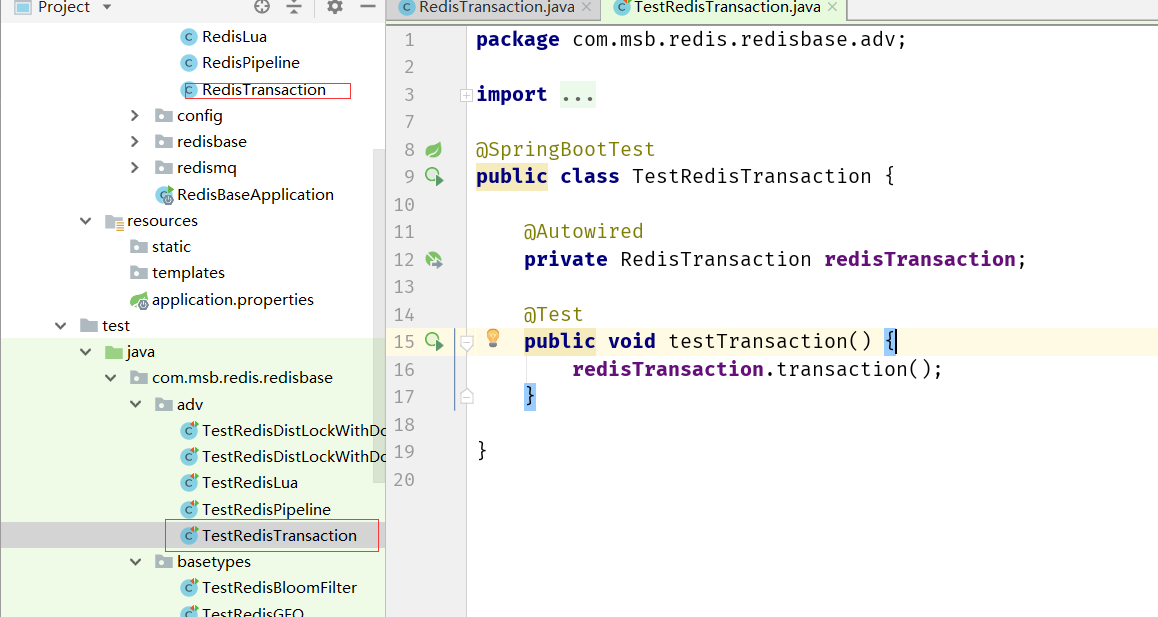The image size is (1158, 617).
Task: Click the autowired dependency gutter icon on line 12
Action: coord(434,259)
